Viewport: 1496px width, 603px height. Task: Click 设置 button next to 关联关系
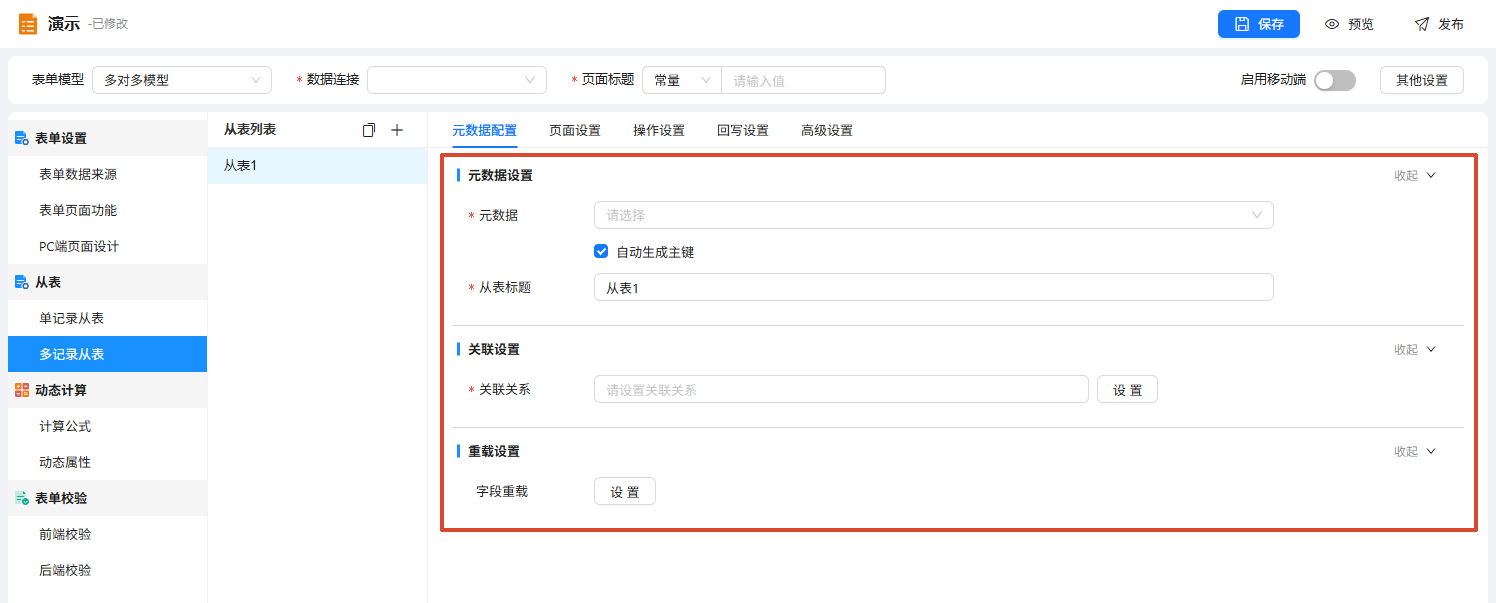tap(1127, 389)
